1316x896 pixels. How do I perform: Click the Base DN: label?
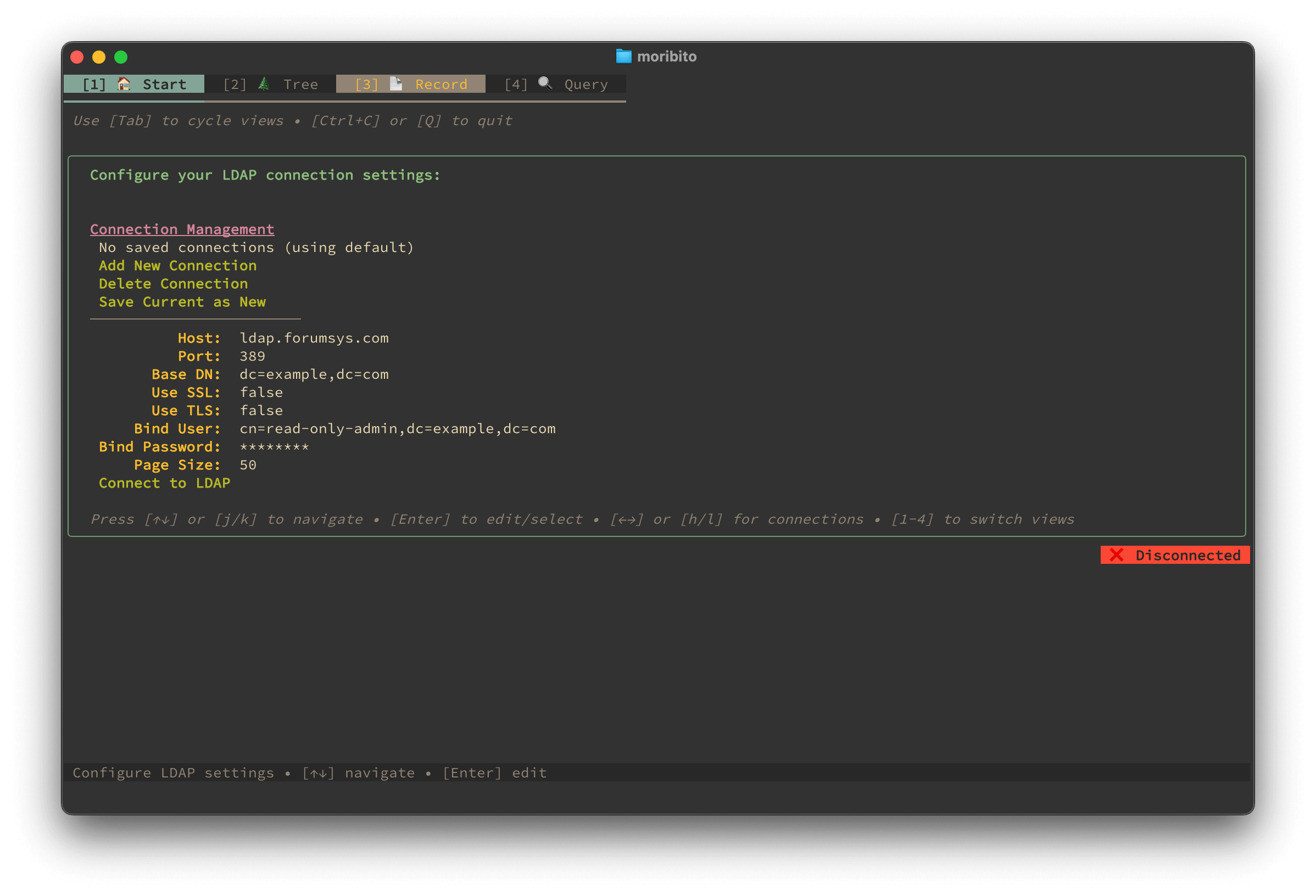coord(186,374)
